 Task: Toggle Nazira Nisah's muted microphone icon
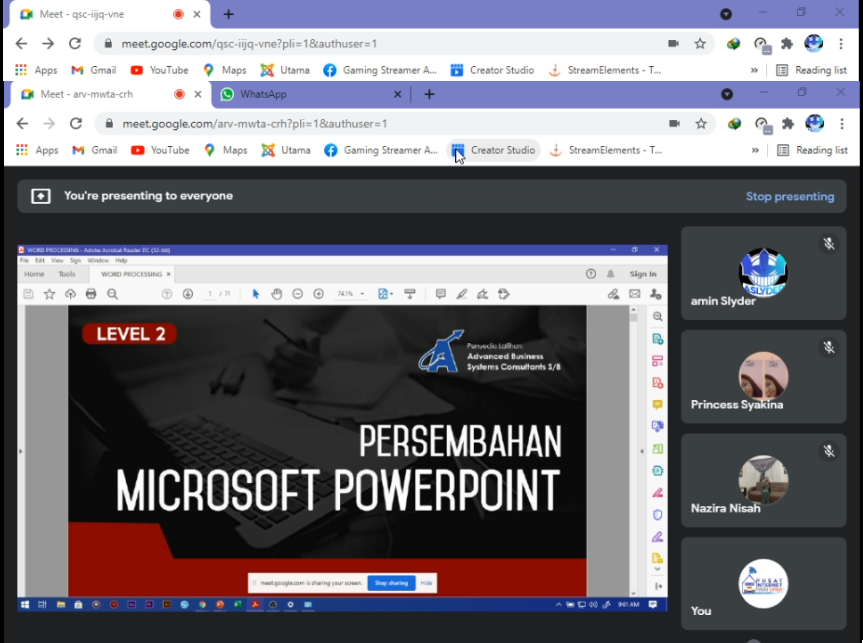click(828, 452)
